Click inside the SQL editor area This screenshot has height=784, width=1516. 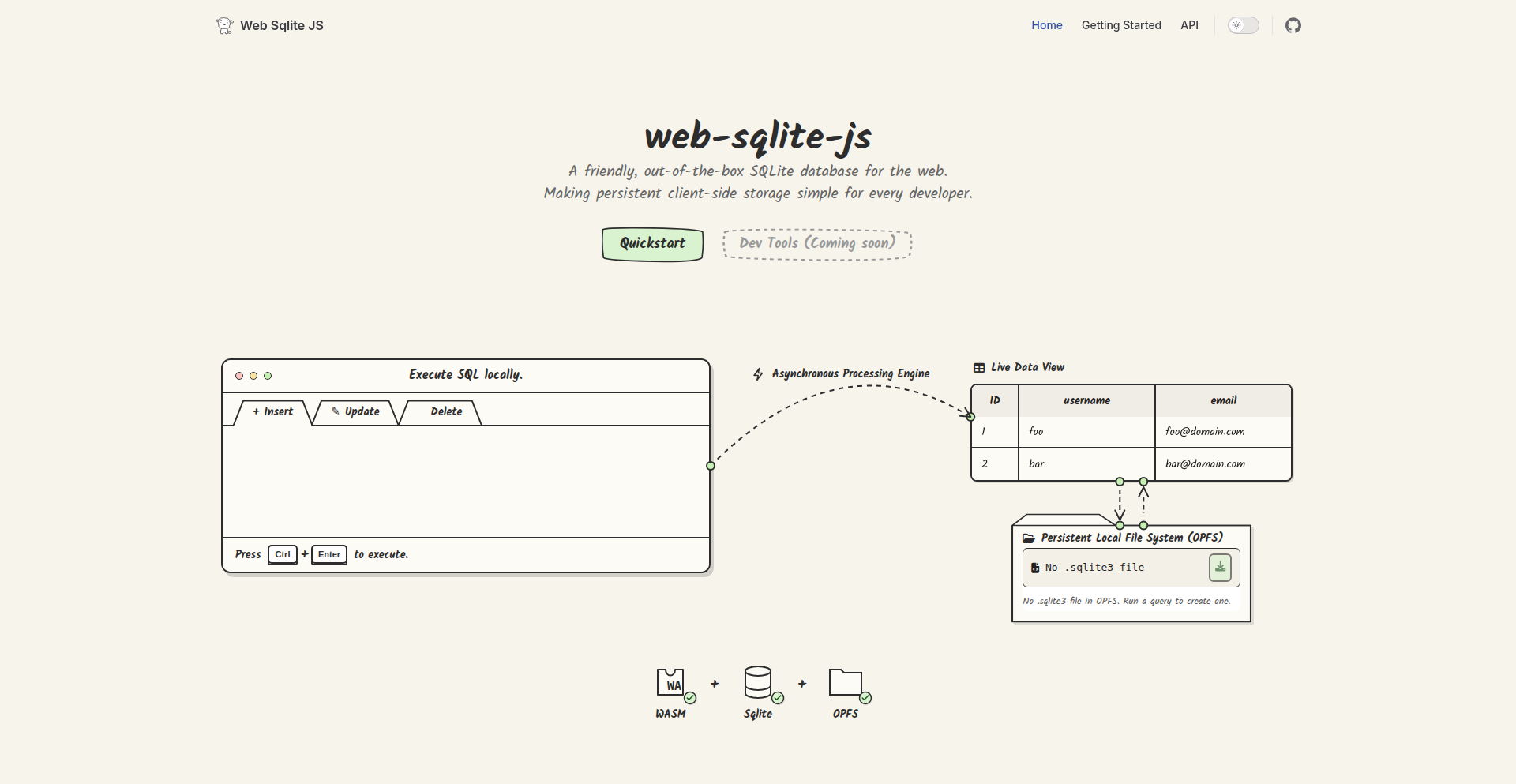pyautogui.click(x=466, y=482)
